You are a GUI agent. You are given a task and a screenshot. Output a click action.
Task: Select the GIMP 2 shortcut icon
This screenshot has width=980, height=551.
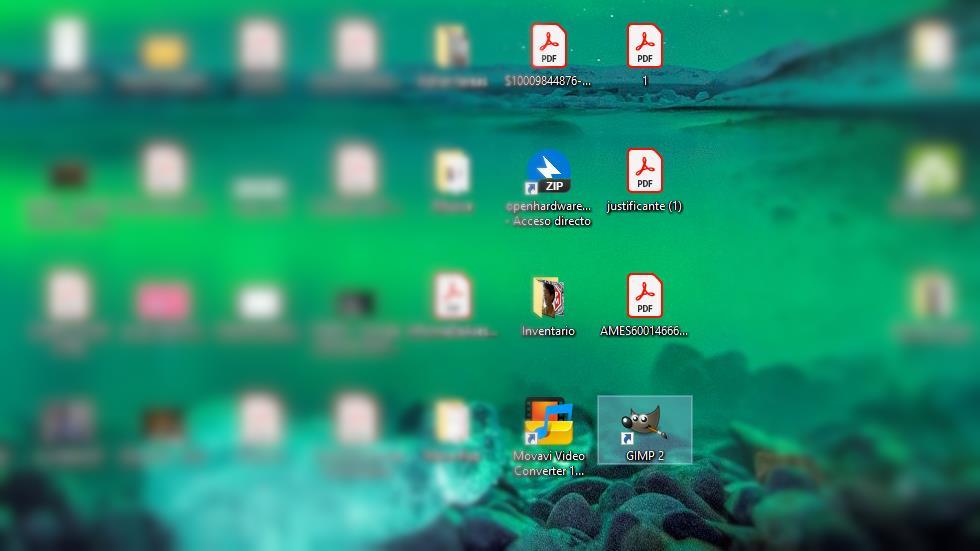[x=644, y=424]
